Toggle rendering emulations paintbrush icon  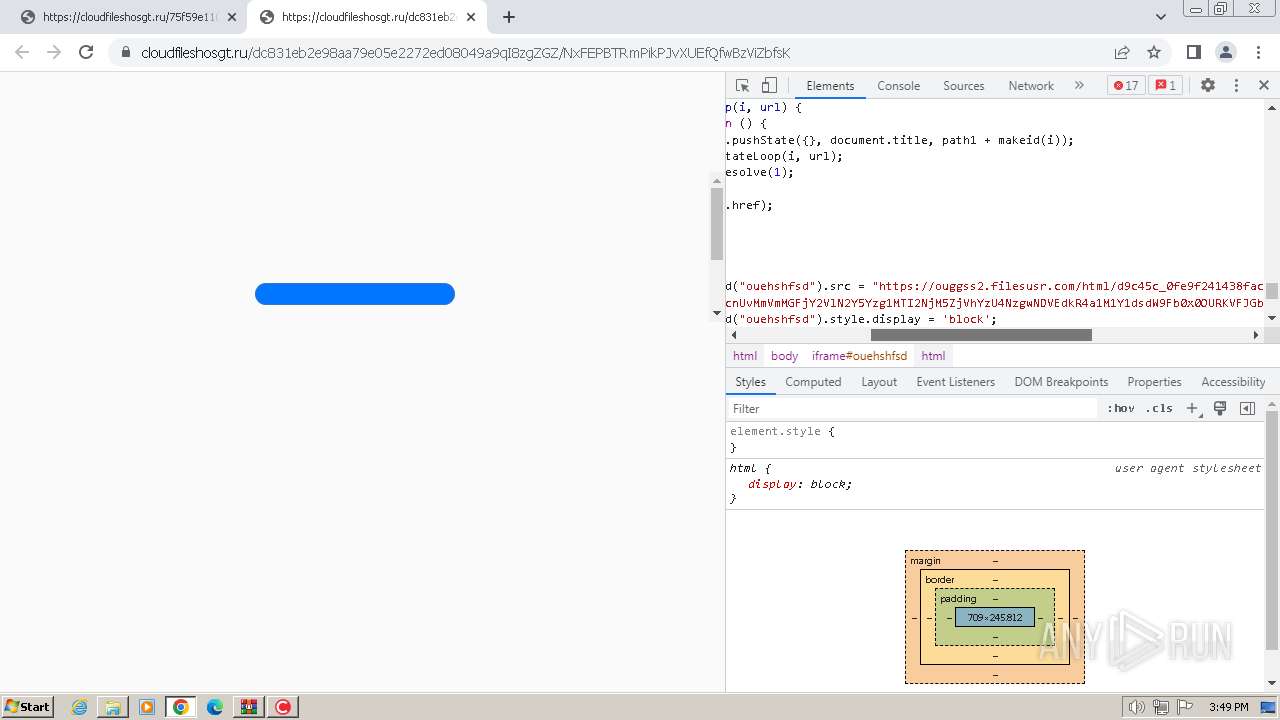[x=1220, y=408]
